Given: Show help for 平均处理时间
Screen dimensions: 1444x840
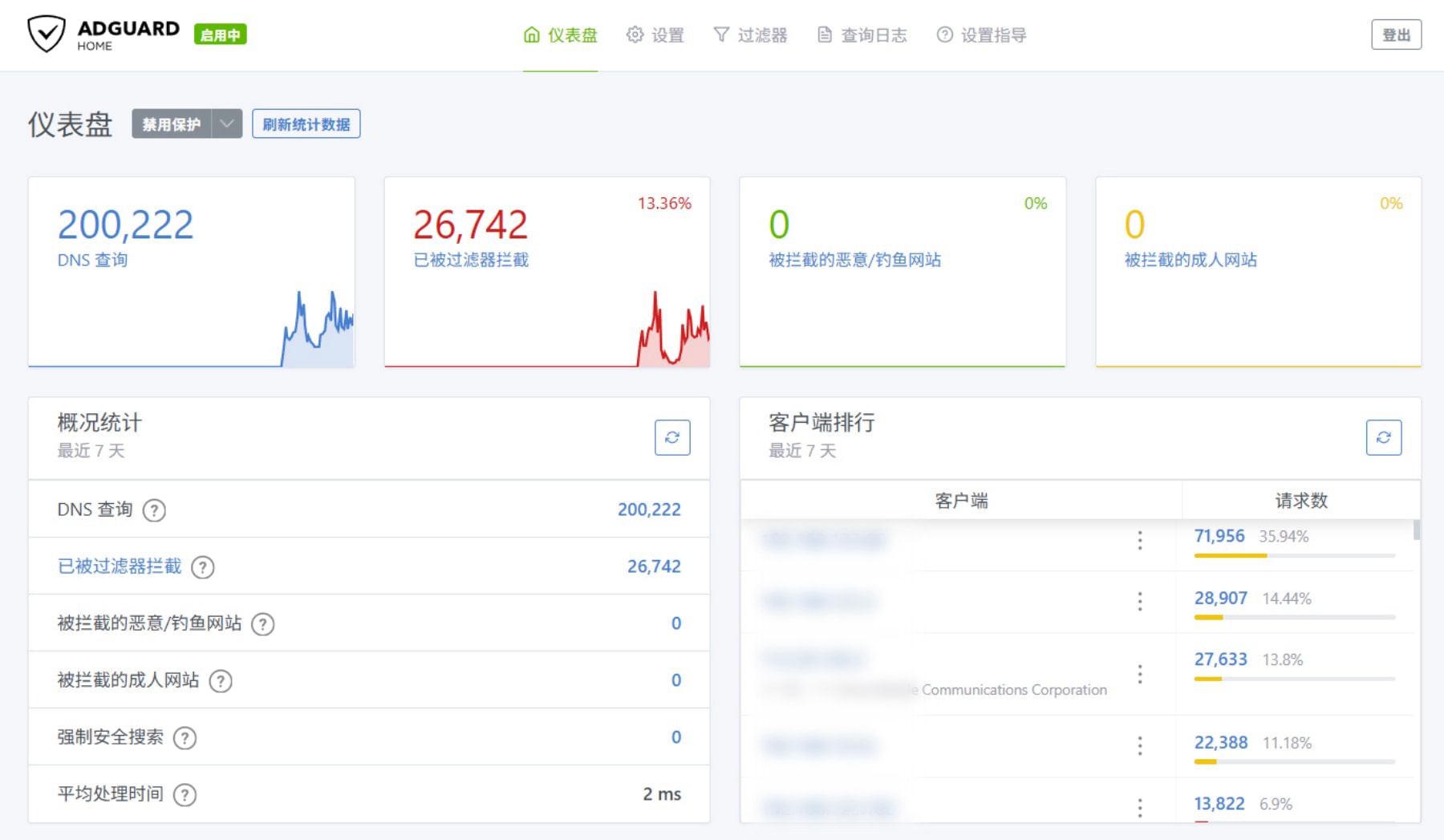Looking at the screenshot, I should pyautogui.click(x=185, y=795).
